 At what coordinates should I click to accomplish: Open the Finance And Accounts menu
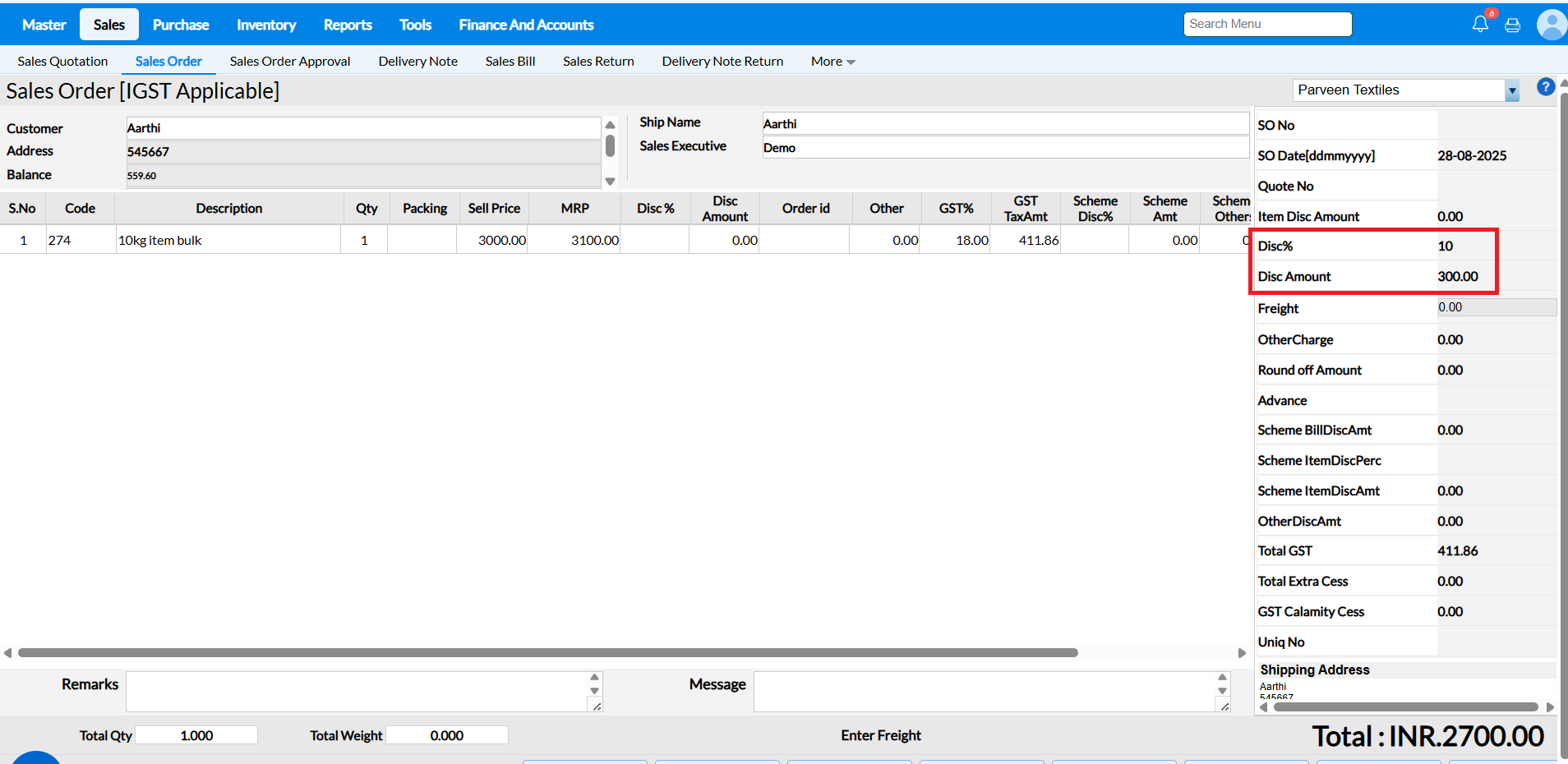526,25
